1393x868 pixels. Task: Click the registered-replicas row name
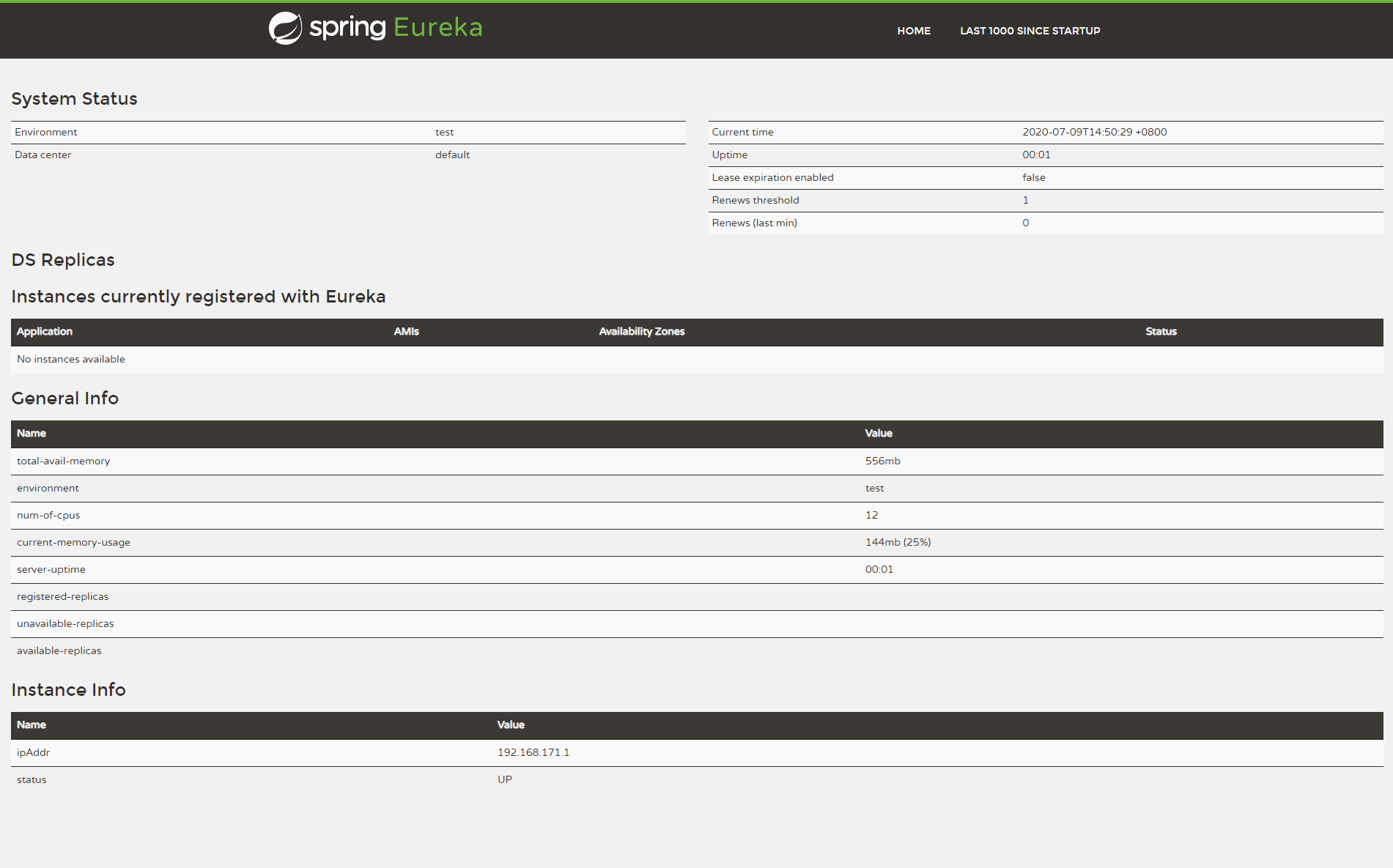tap(62, 596)
